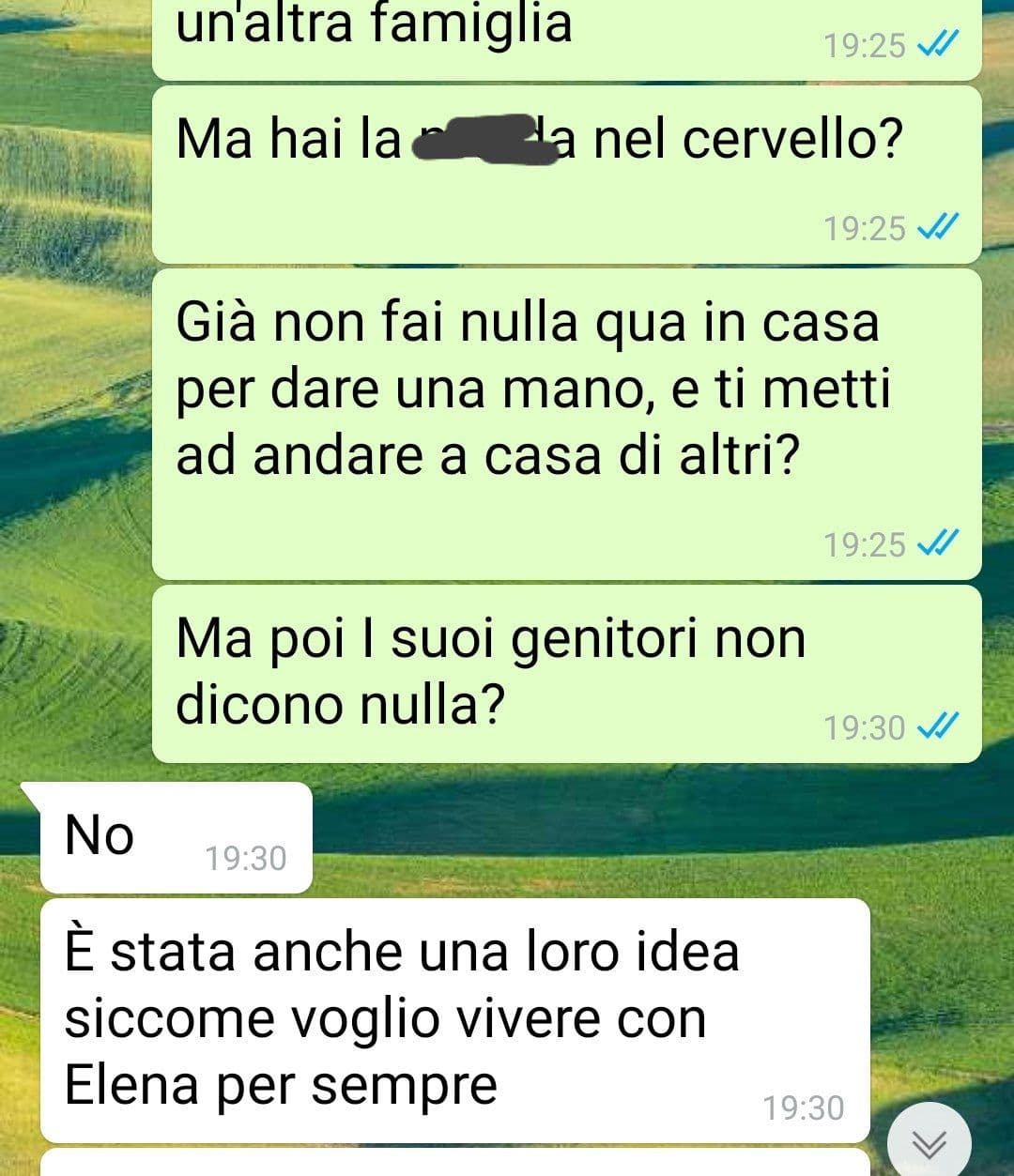
Task: Select the "Ma poi I suoi genitori" message
Action: [x=566, y=673]
